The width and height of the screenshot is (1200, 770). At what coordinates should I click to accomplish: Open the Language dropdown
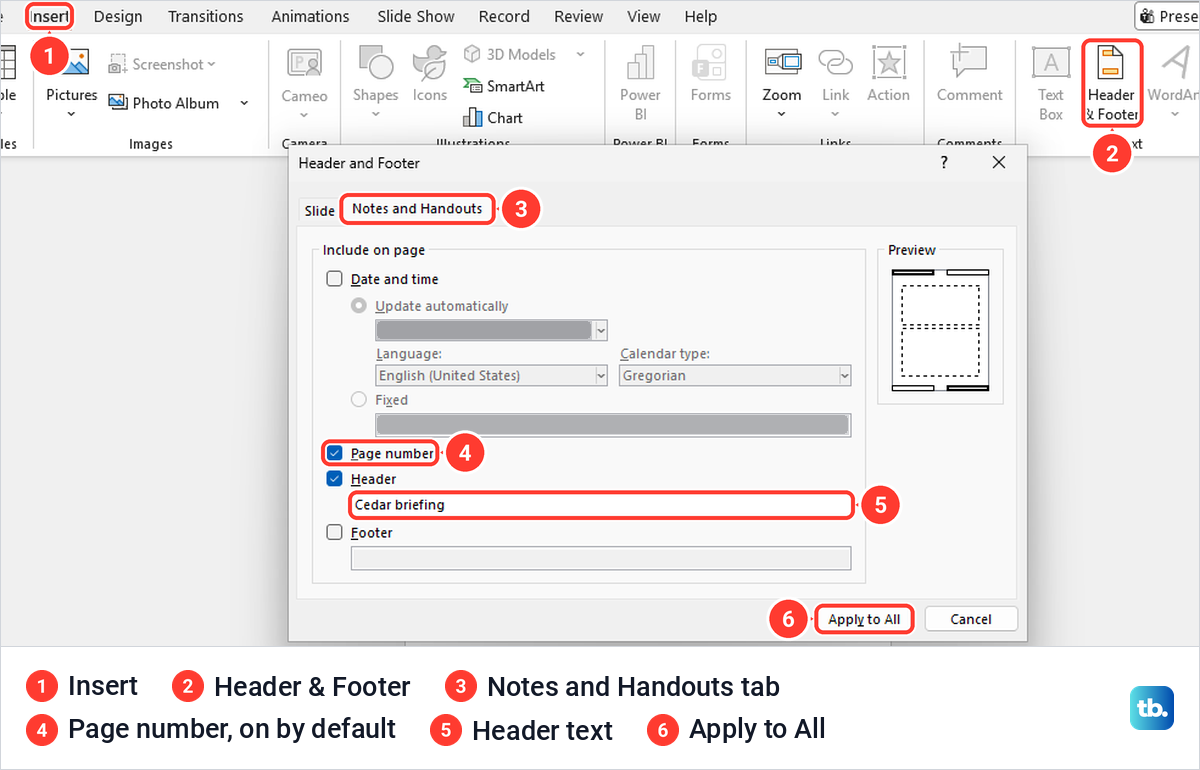[601, 376]
